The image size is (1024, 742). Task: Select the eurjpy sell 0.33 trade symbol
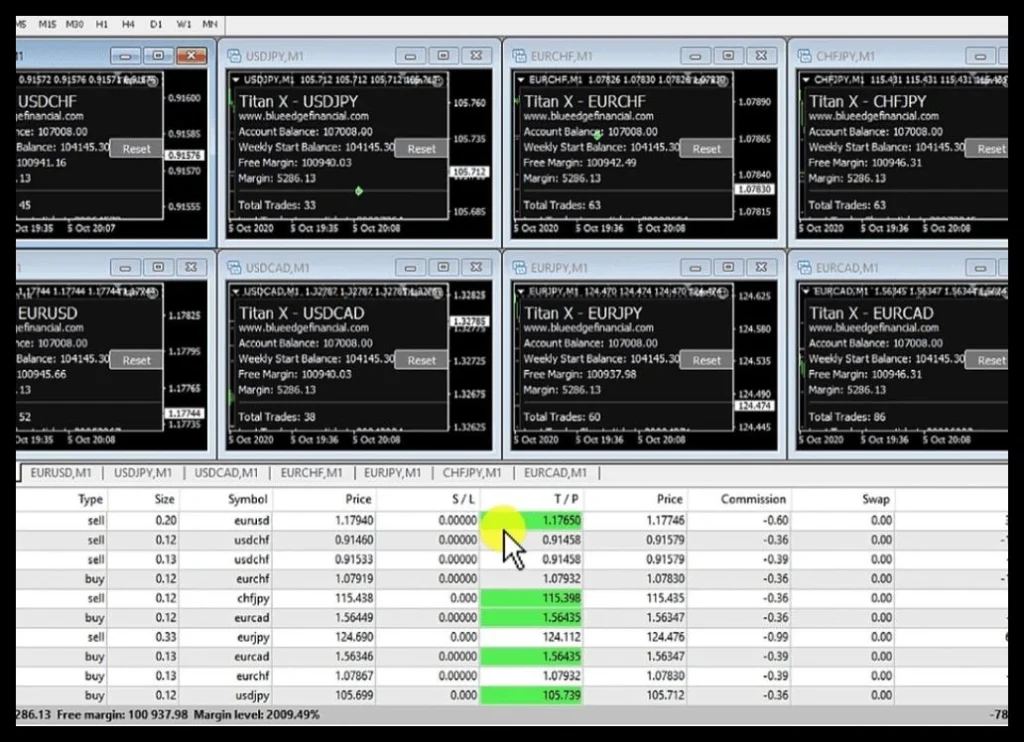tap(253, 637)
